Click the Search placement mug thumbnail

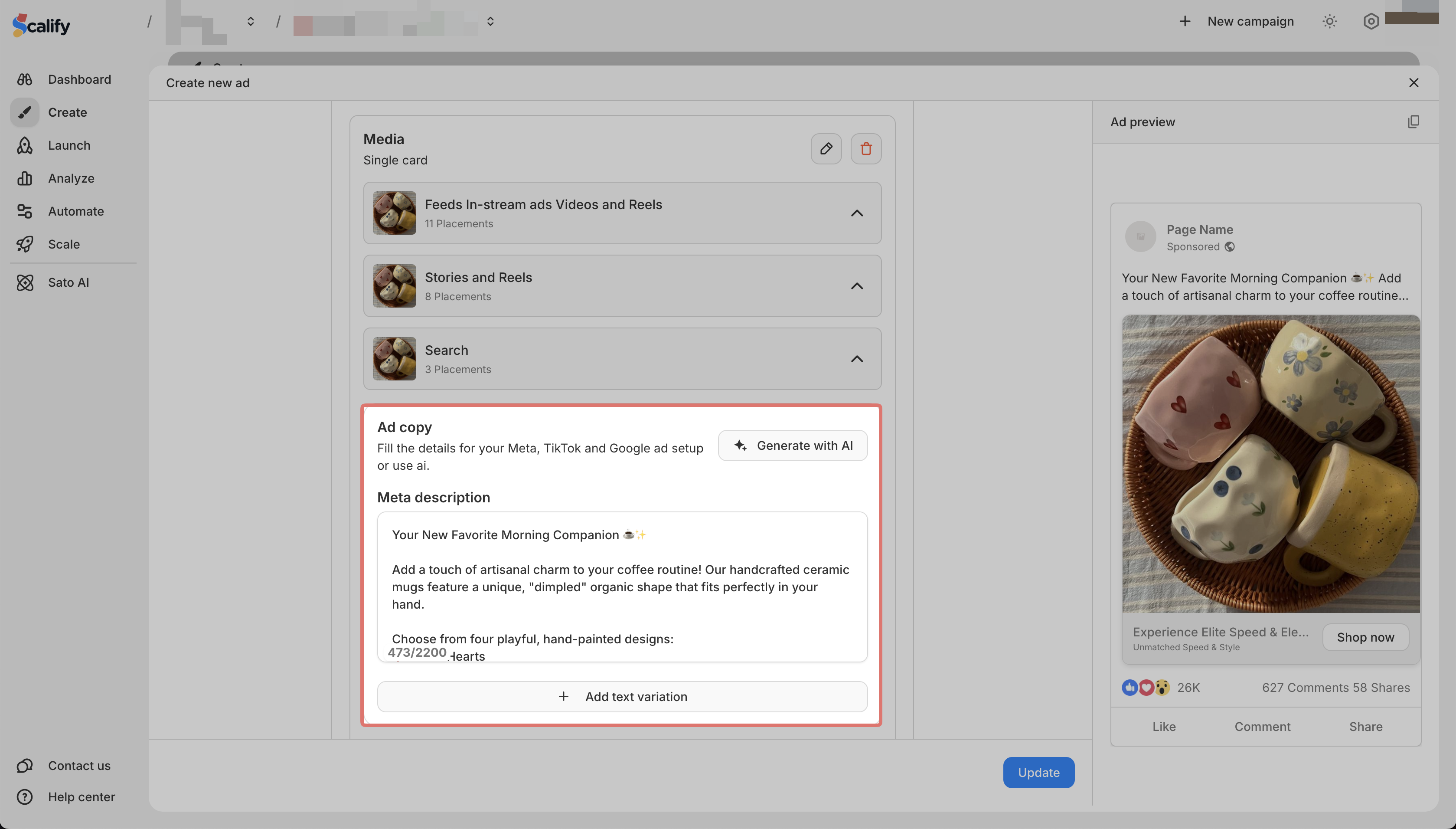coord(394,359)
